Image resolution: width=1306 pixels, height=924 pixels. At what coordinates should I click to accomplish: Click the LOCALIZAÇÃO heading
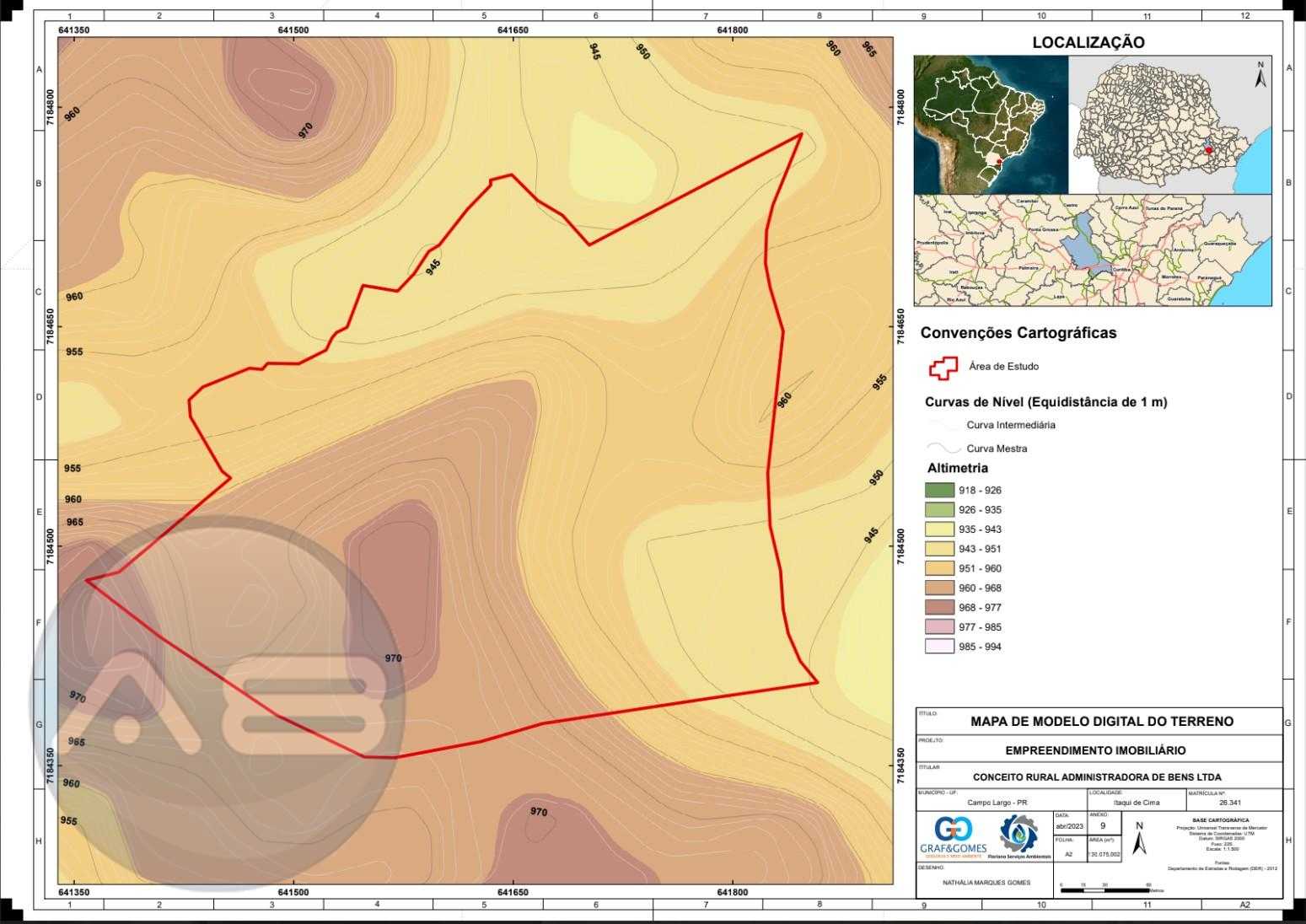1088,42
